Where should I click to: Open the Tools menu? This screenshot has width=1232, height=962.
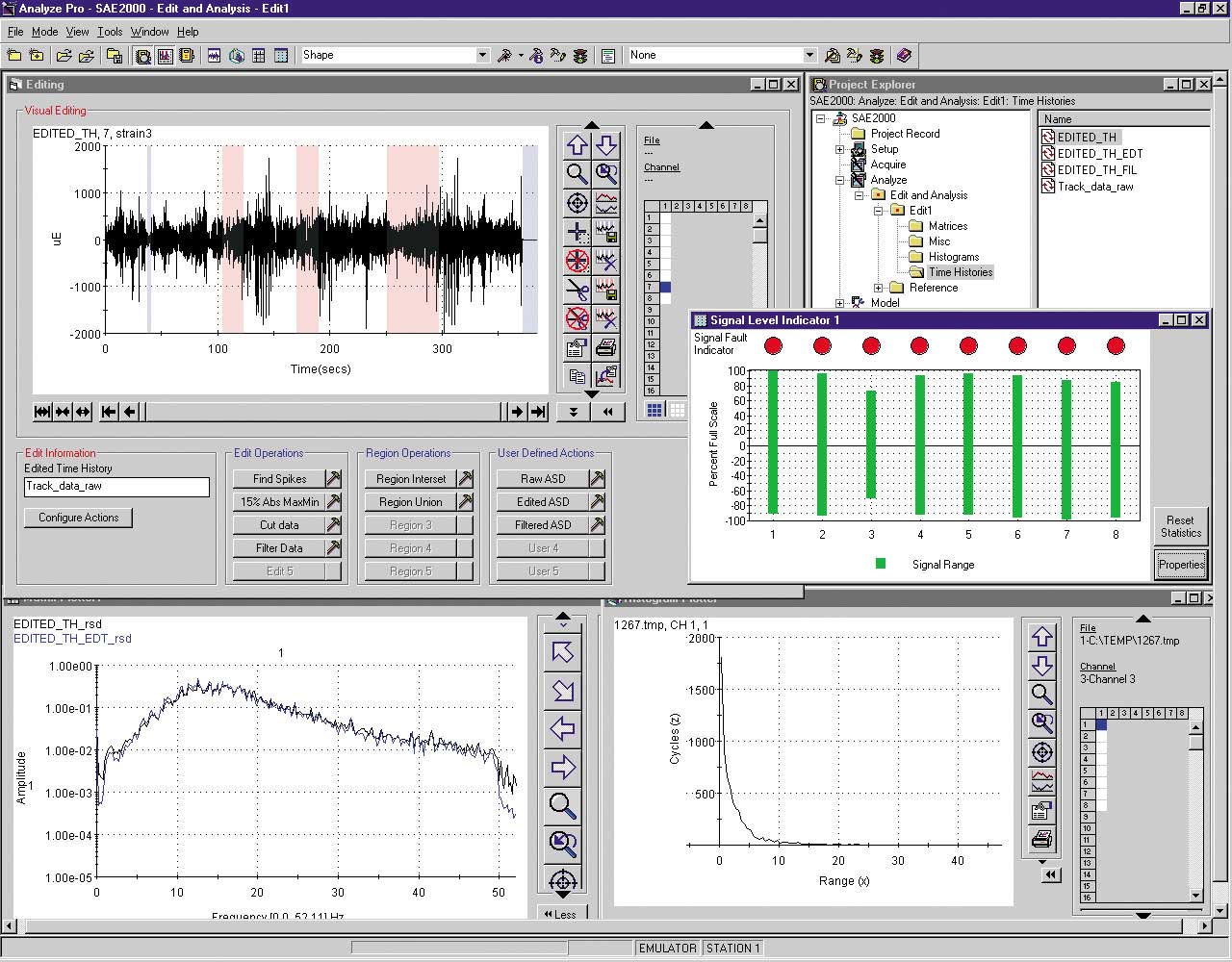pyautogui.click(x=109, y=31)
